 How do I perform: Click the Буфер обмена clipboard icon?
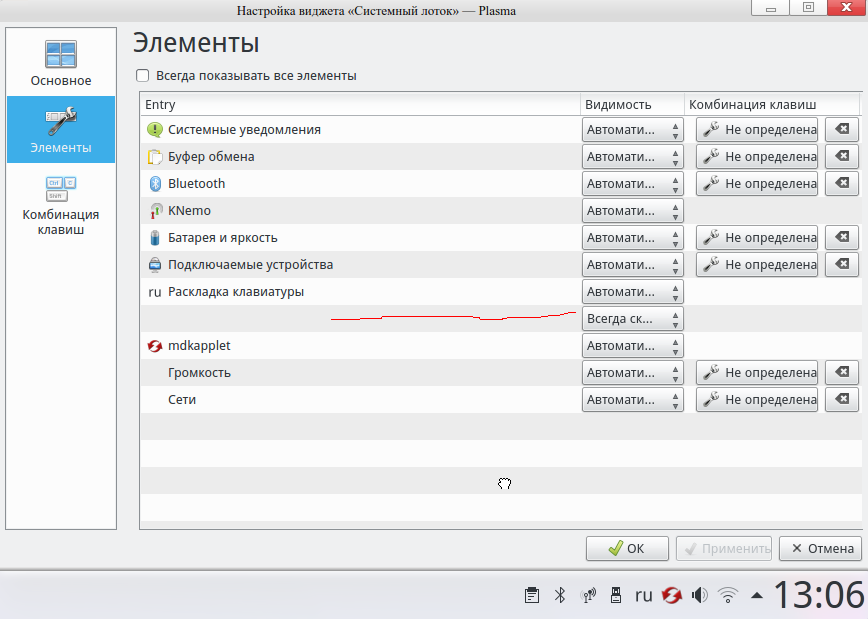pyautogui.click(x=154, y=157)
